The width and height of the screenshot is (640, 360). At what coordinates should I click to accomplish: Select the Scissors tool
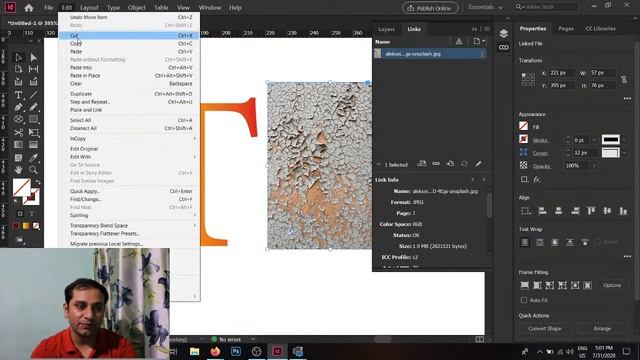tap(18, 132)
